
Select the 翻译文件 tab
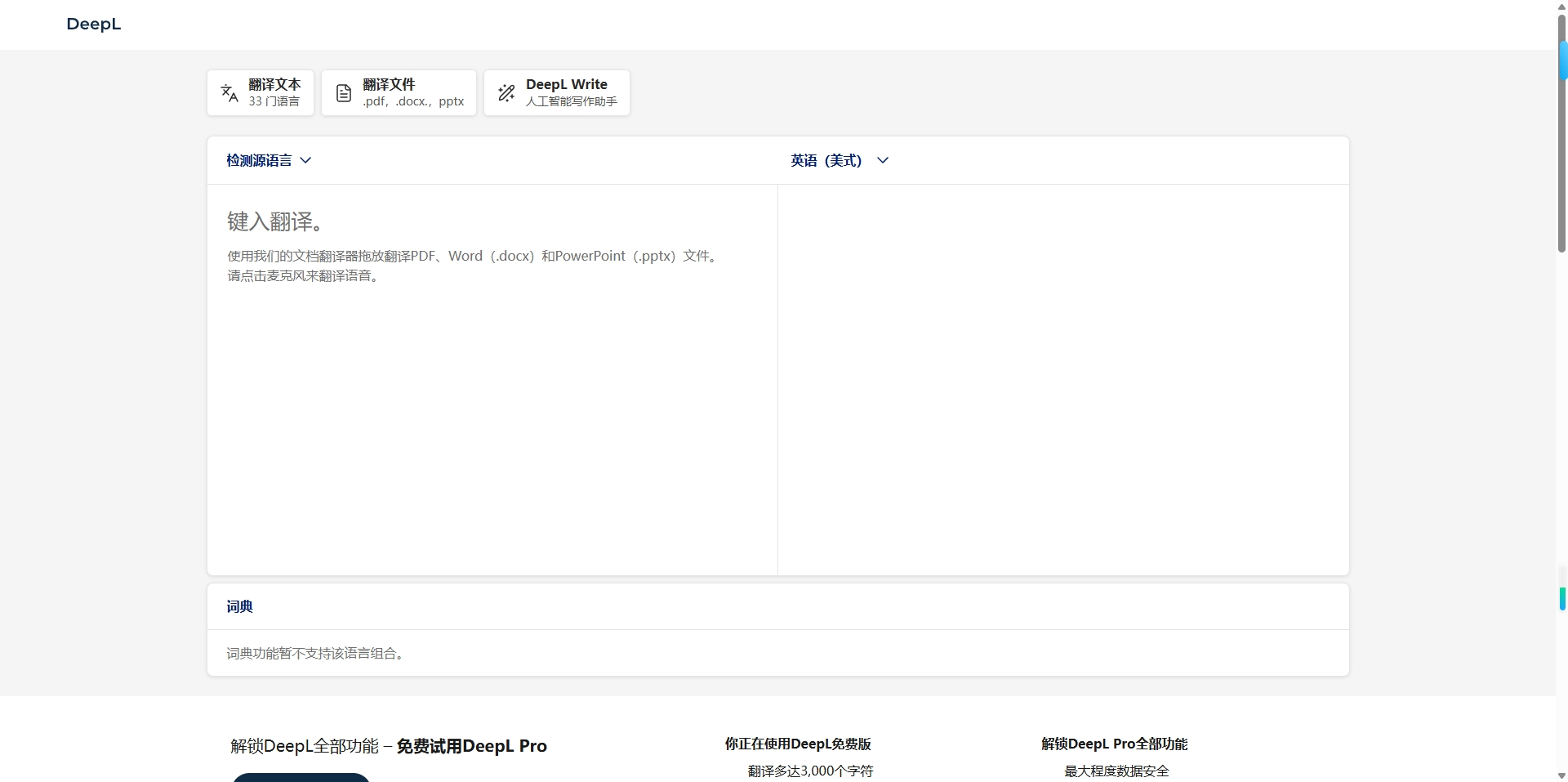click(x=399, y=92)
